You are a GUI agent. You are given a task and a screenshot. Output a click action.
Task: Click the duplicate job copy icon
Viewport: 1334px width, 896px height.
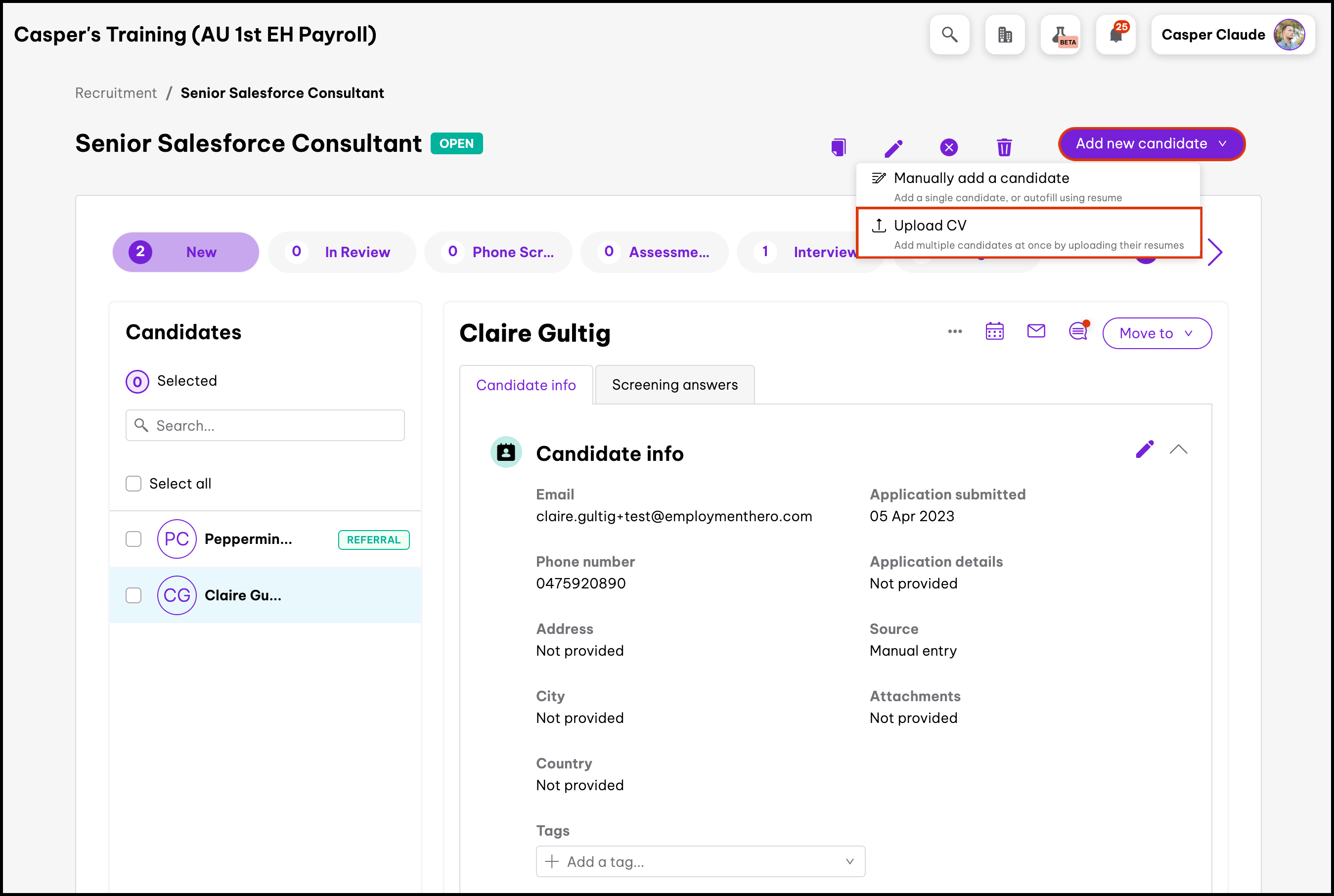[838, 147]
